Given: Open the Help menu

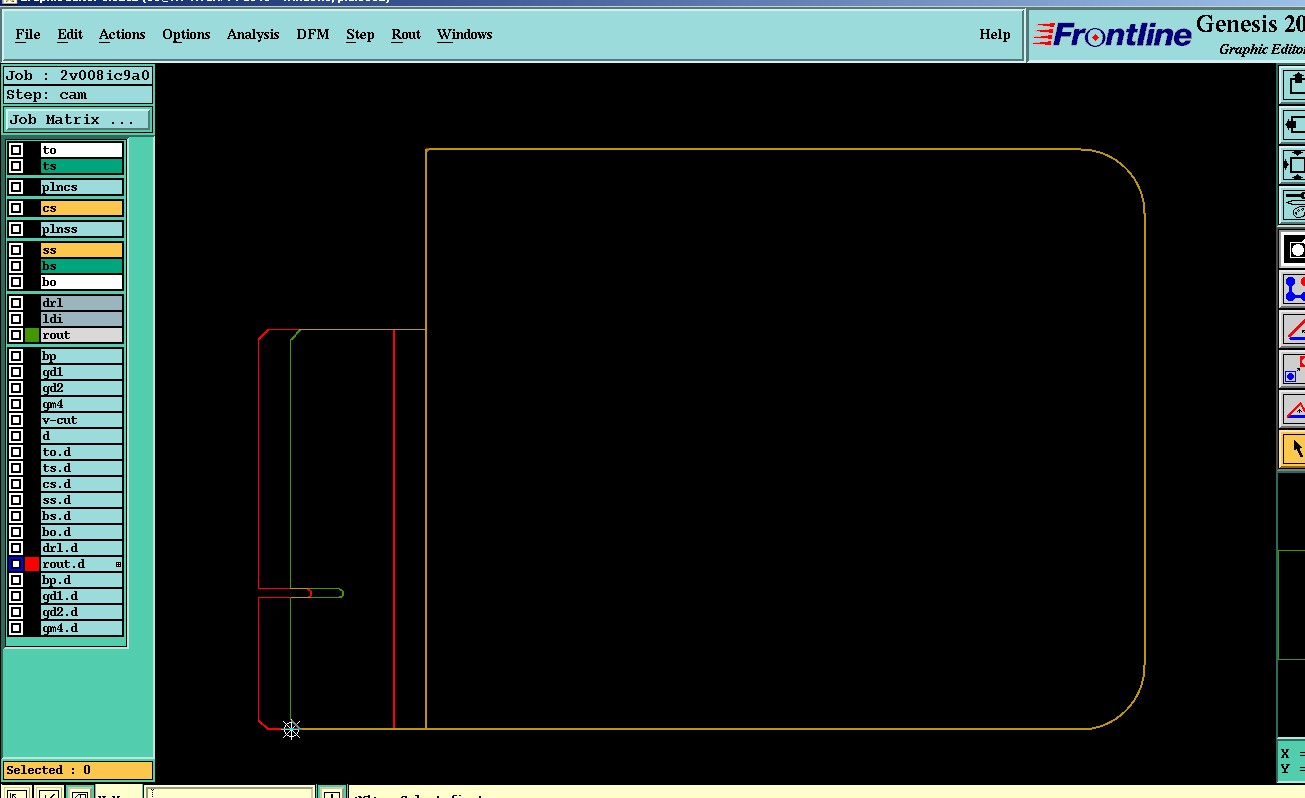Looking at the screenshot, I should tap(994, 35).
